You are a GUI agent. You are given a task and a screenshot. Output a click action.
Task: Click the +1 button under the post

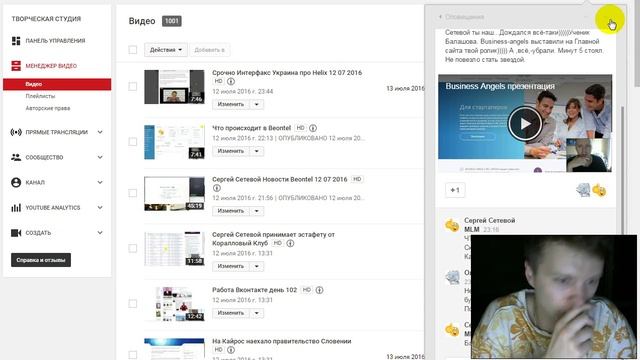(x=455, y=190)
